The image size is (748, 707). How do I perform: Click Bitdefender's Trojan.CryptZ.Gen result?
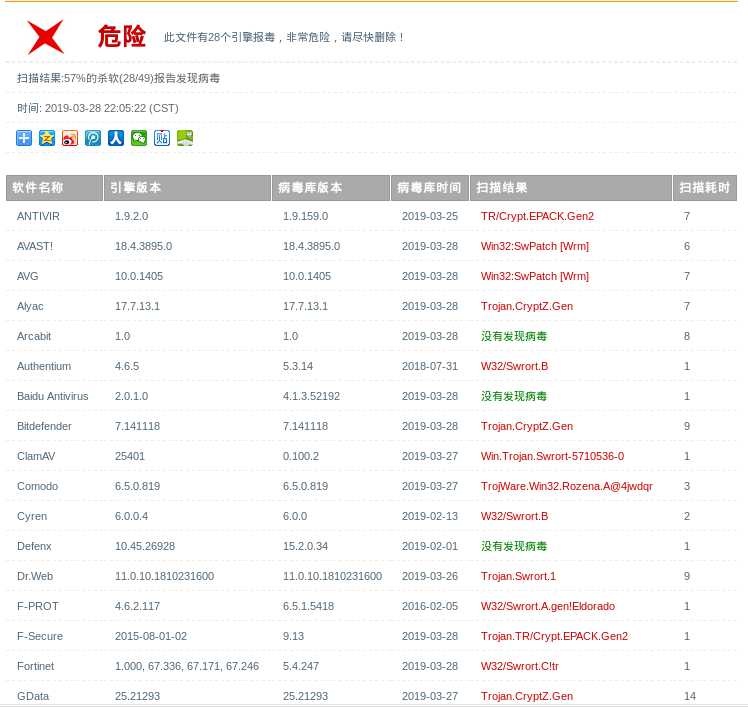point(527,426)
